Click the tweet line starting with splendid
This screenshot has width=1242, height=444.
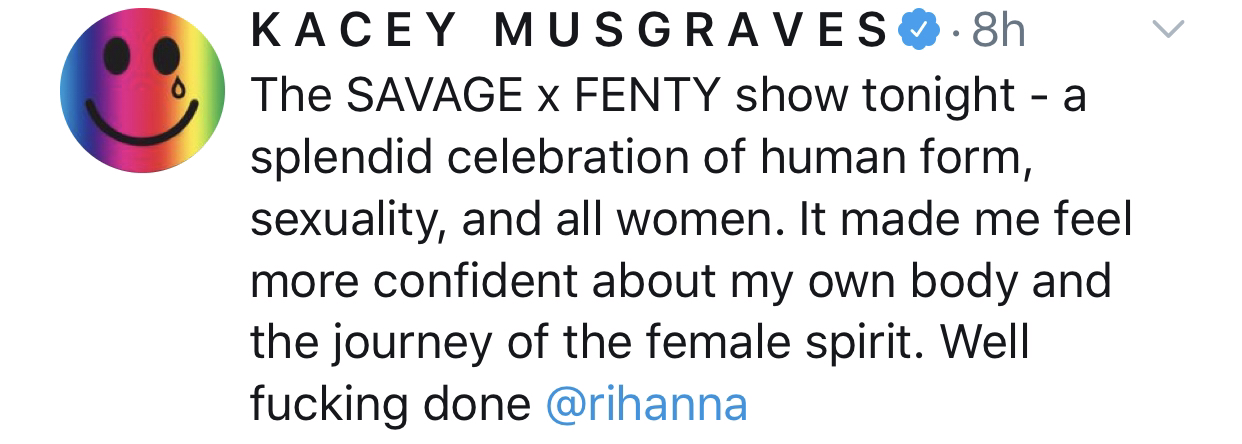[x=641, y=158]
